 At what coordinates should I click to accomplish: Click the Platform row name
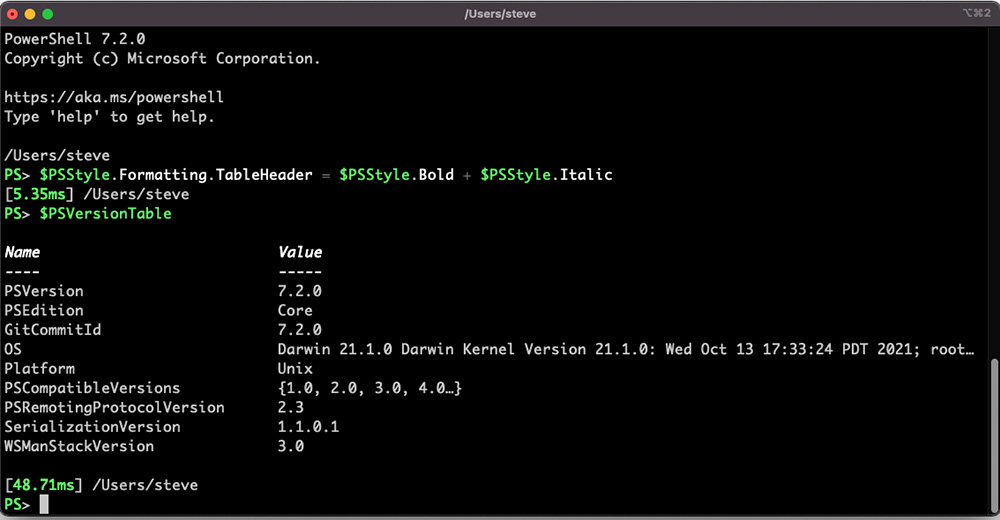(40, 369)
